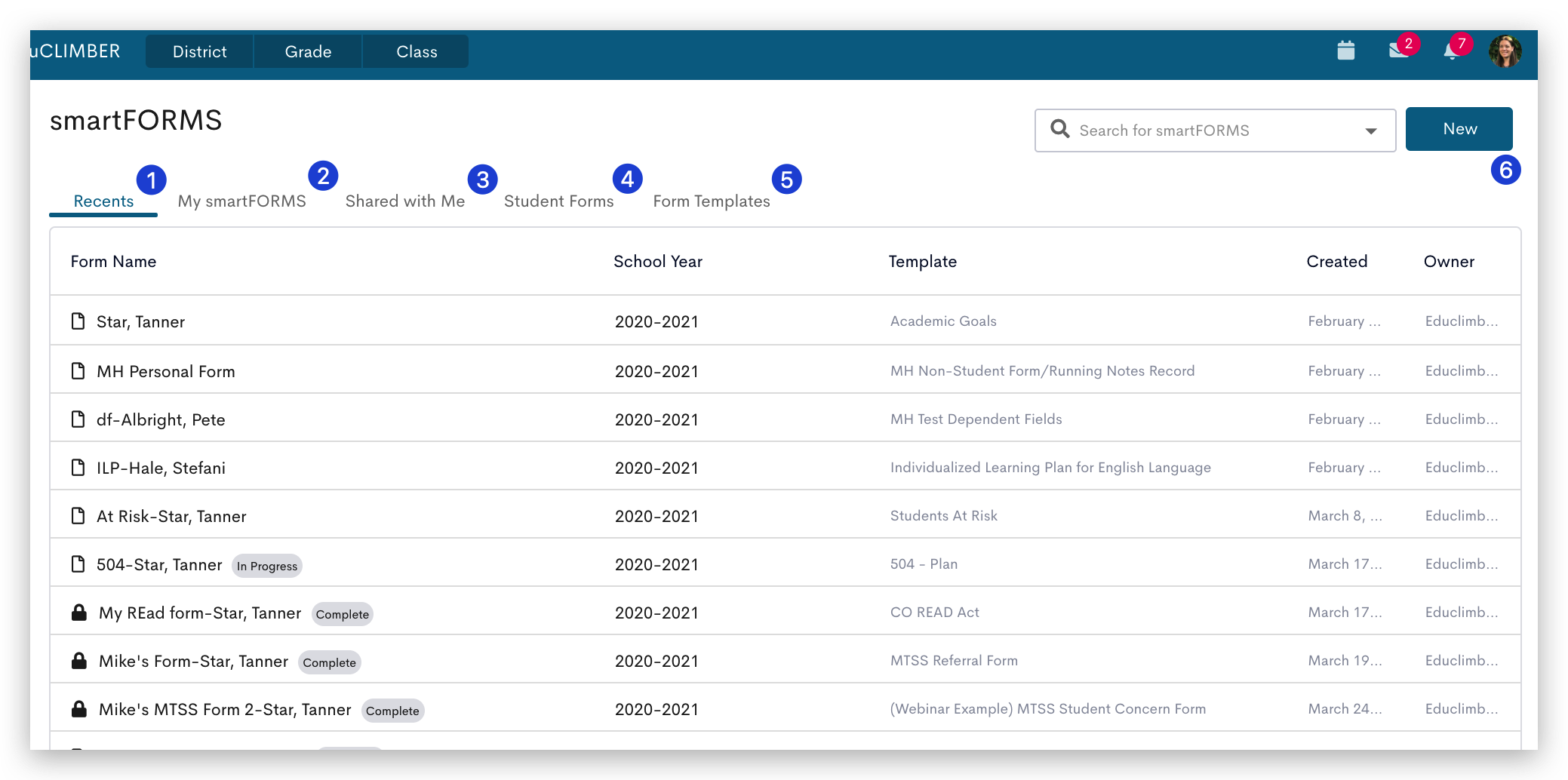The image size is (1568, 780).
Task: Open the Grade menu
Action: point(308,51)
